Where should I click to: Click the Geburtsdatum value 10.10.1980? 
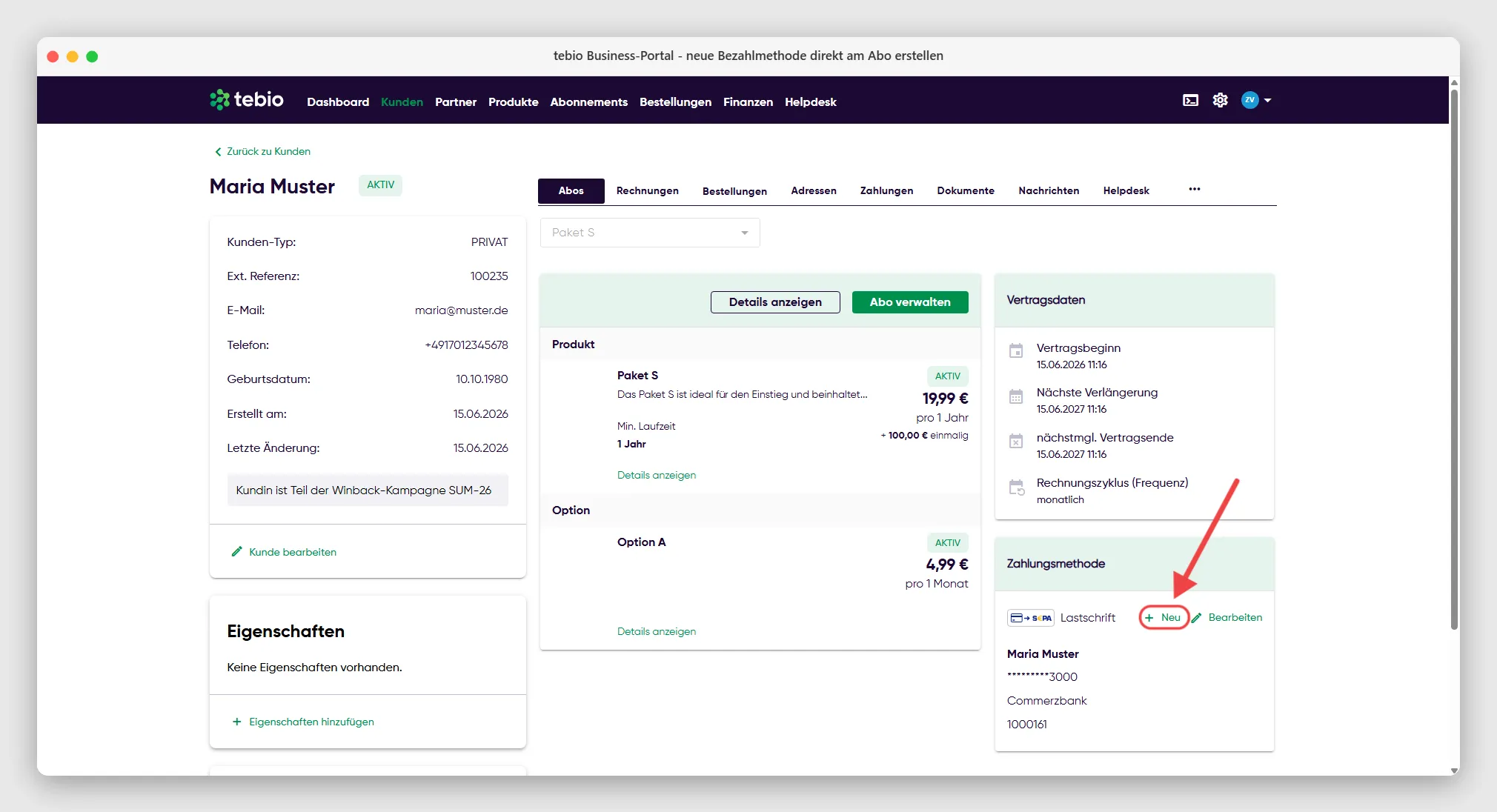pyautogui.click(x=482, y=379)
